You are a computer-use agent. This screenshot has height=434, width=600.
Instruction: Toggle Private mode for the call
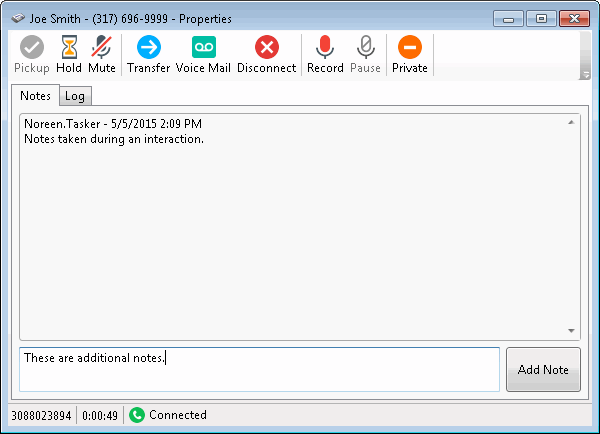(x=409, y=47)
